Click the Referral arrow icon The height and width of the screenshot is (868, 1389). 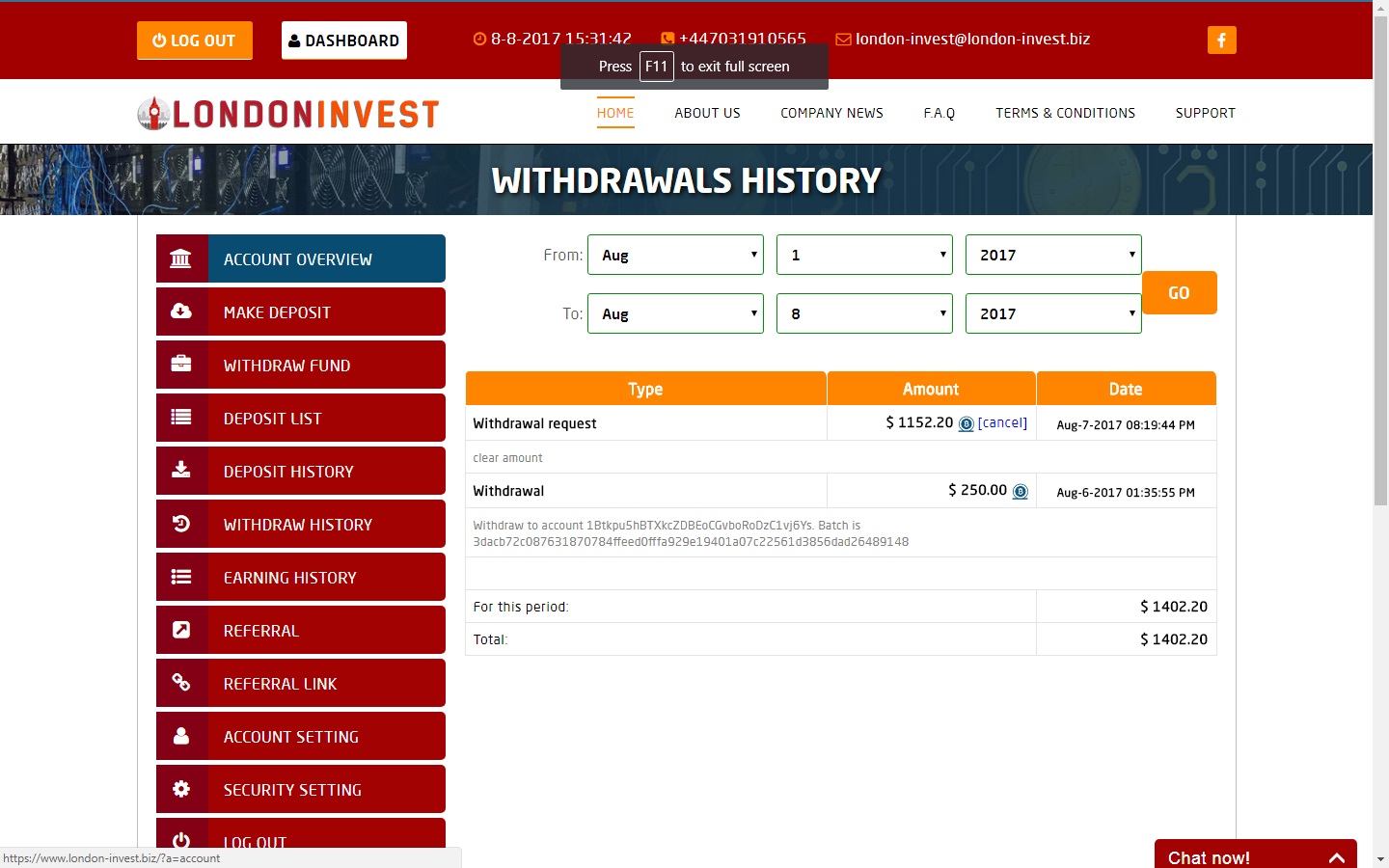[180, 630]
